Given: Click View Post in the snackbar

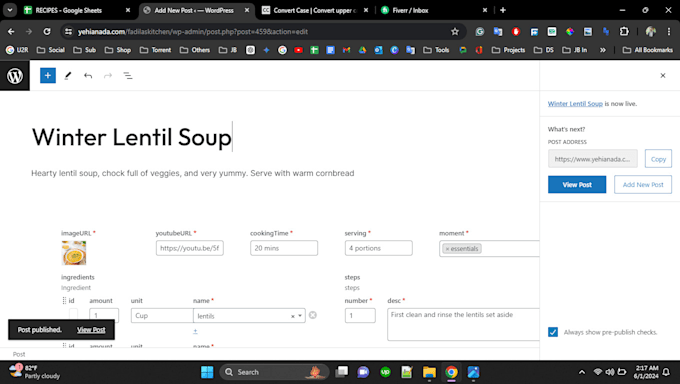Looking at the screenshot, I should (91, 330).
